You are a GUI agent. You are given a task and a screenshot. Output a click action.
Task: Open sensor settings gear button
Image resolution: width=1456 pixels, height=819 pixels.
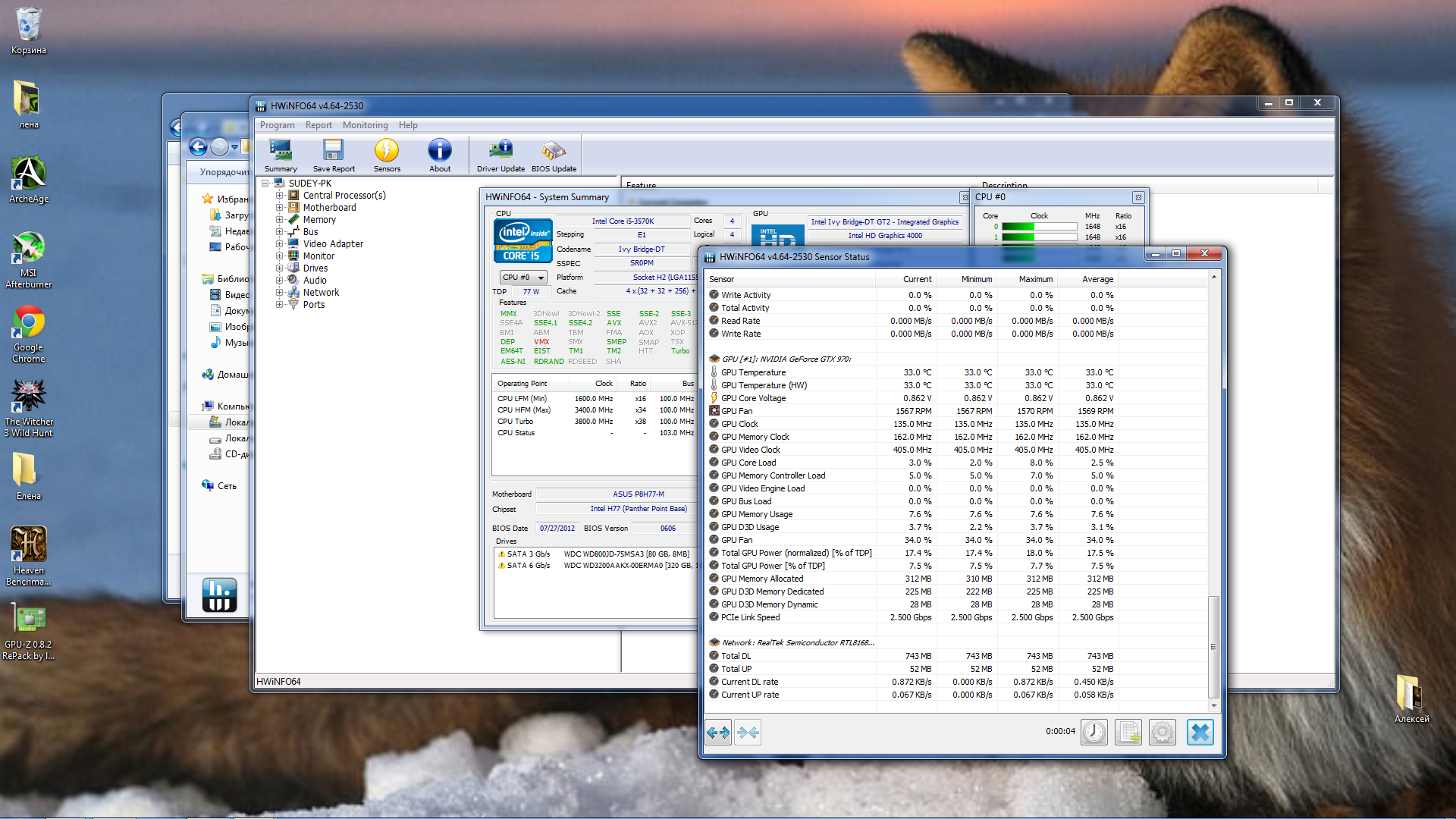click(x=1163, y=732)
